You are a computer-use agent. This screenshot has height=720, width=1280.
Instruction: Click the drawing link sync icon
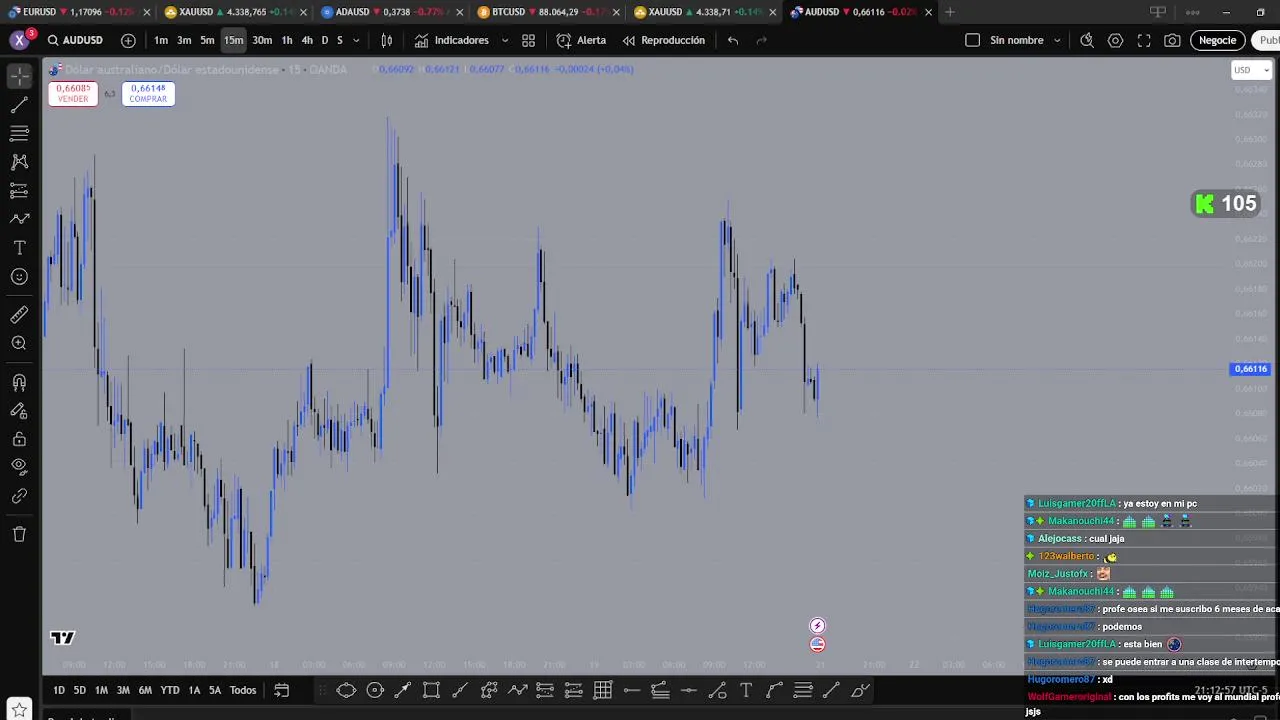19,496
